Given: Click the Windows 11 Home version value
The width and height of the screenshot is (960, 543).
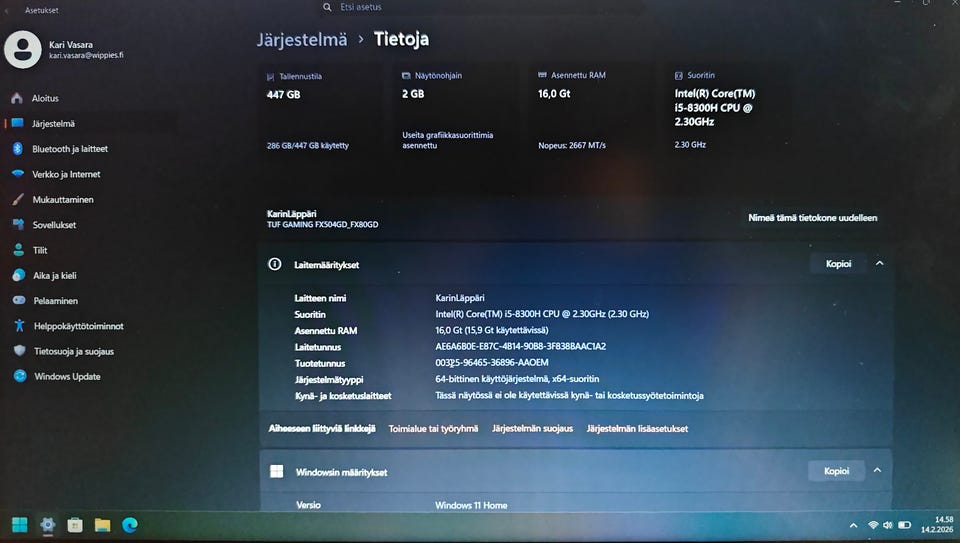Looking at the screenshot, I should coord(471,505).
